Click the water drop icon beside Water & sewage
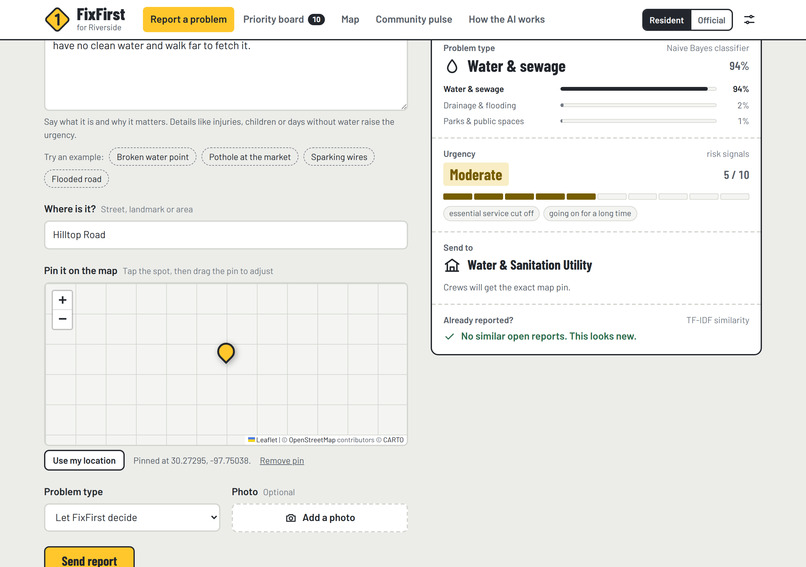 452,66
